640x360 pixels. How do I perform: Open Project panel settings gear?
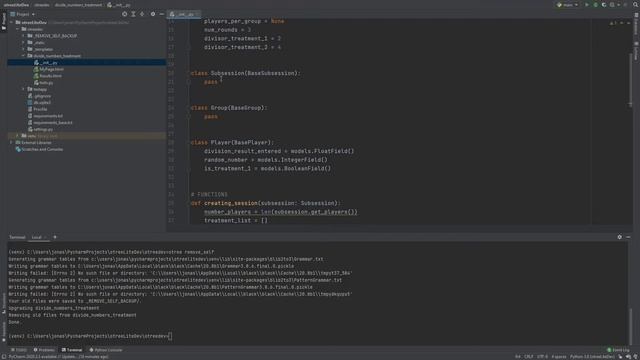pos(153,14)
